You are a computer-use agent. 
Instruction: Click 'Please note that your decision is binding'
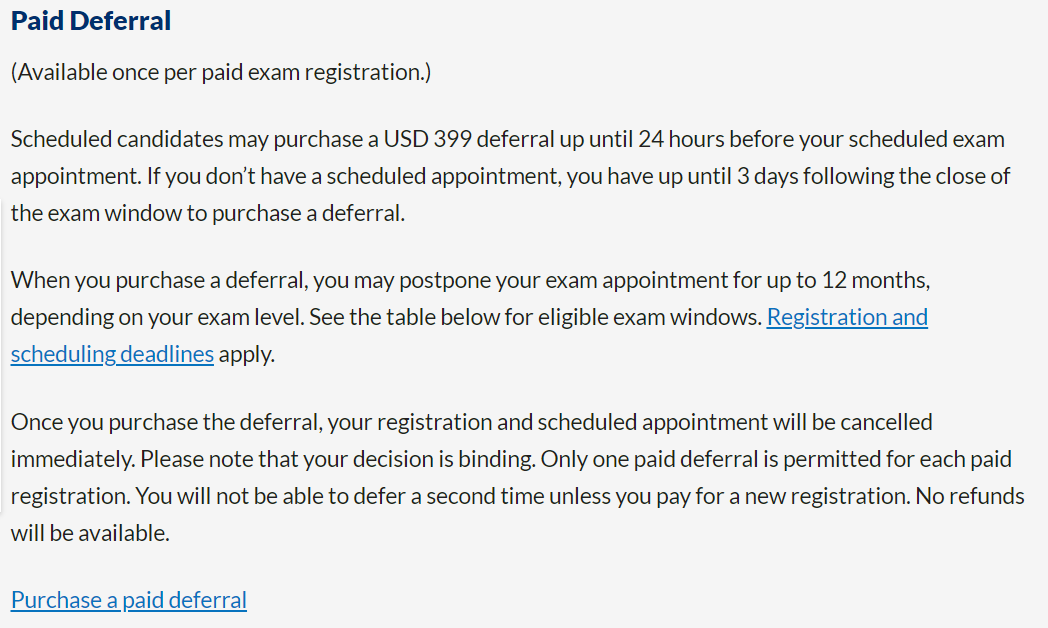(338, 460)
